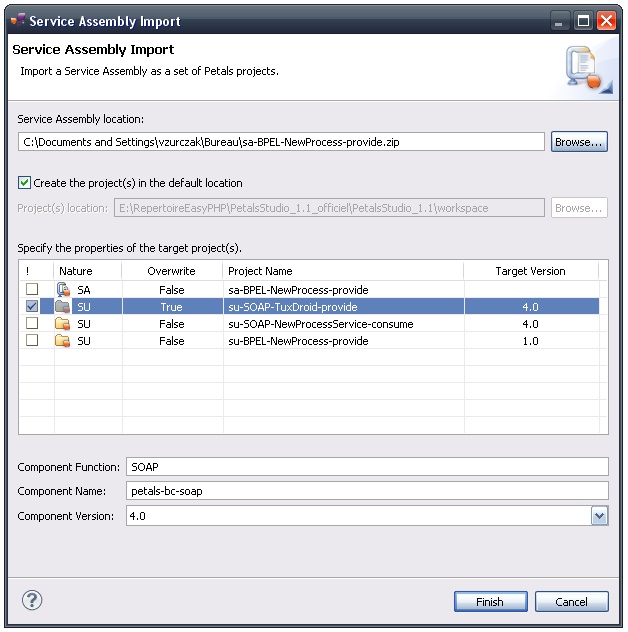The height and width of the screenshot is (632, 628).
Task: Click the SA nature icon for sa-BPEL-NewProcess-provide
Action: pos(64,289)
